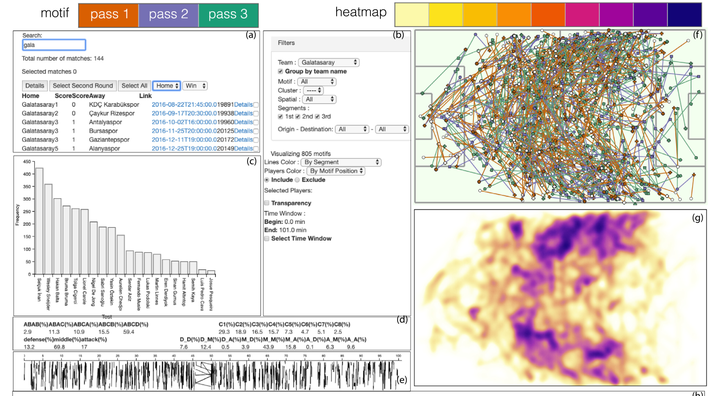720x396 pixels.
Task: Click the Details button above match table
Action: click(34, 85)
